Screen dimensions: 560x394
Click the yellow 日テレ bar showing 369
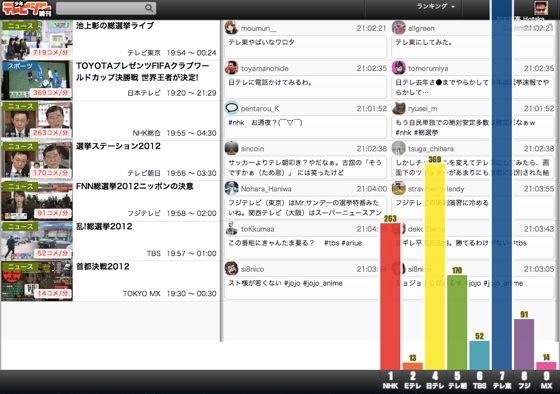click(435, 266)
